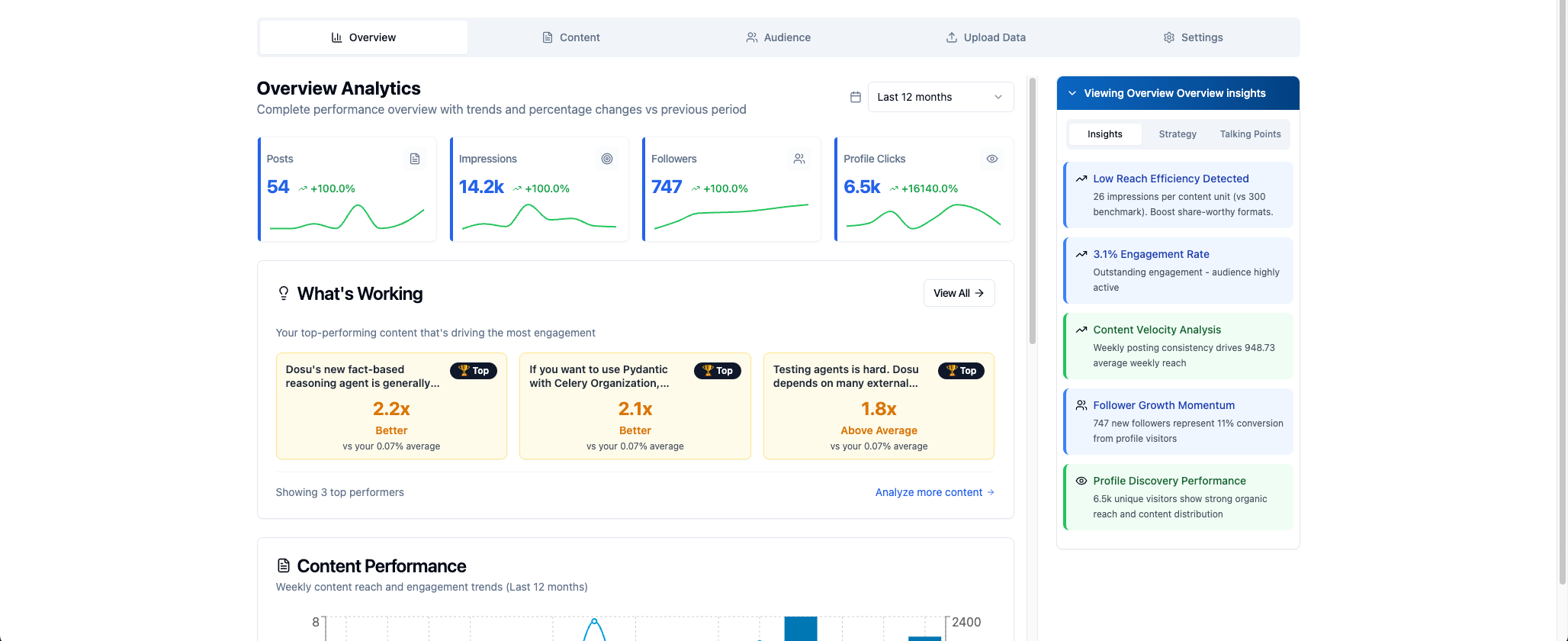The height and width of the screenshot is (641, 1568).
Task: Click the View All button
Action: point(959,293)
